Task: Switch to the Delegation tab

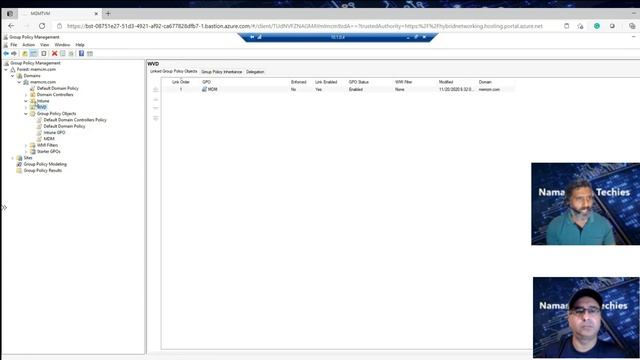Action: (255, 72)
